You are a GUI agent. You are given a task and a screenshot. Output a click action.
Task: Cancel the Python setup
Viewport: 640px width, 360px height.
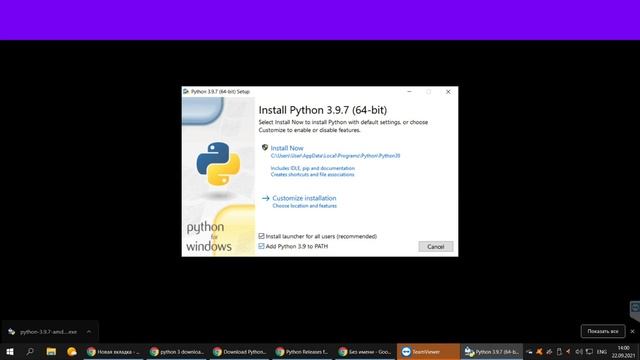click(436, 247)
